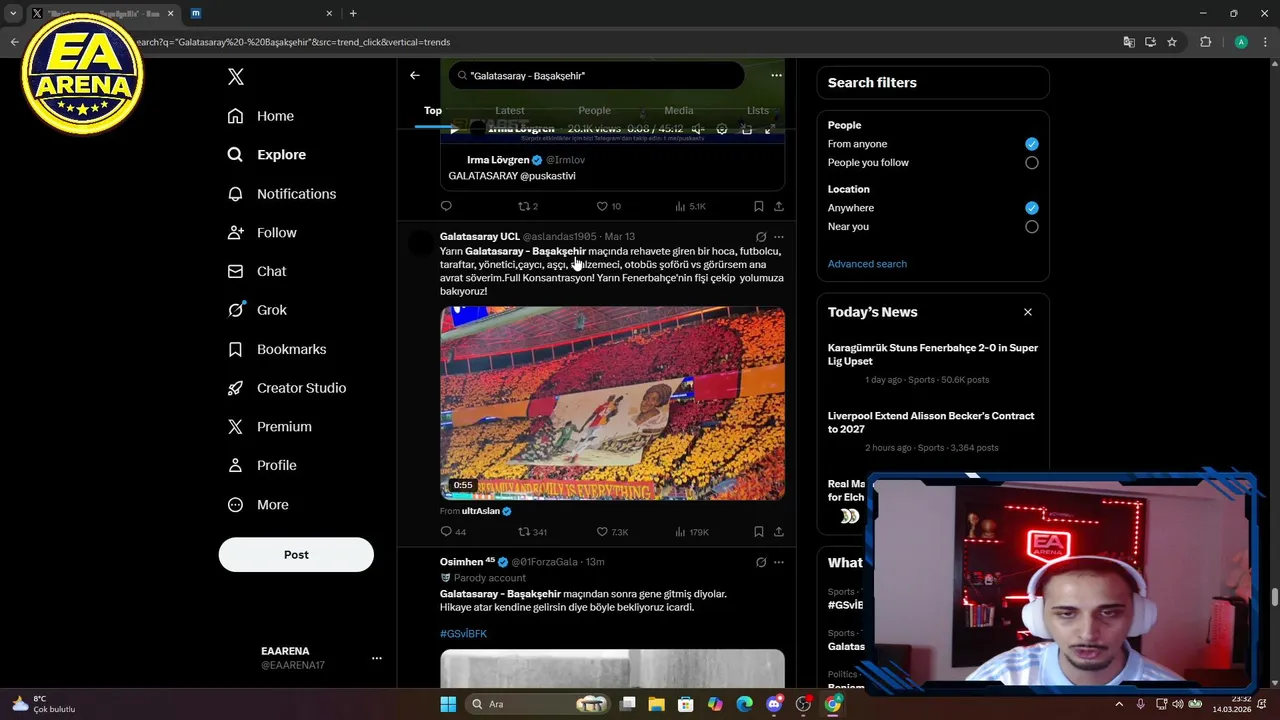This screenshot has height=720, width=1280.
Task: Click the Galatasaray - Başakşehir search field
Action: pos(596,76)
